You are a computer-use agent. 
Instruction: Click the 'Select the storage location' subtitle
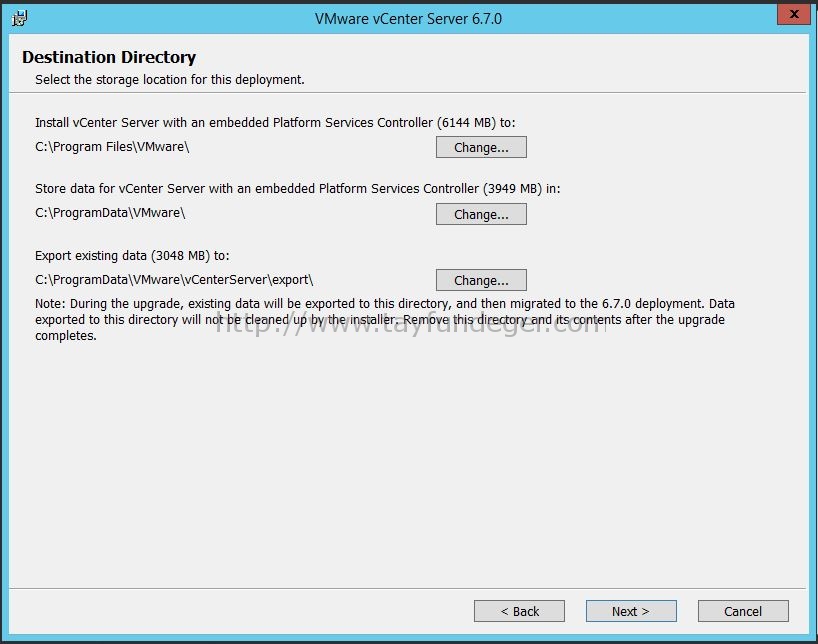coord(170,79)
